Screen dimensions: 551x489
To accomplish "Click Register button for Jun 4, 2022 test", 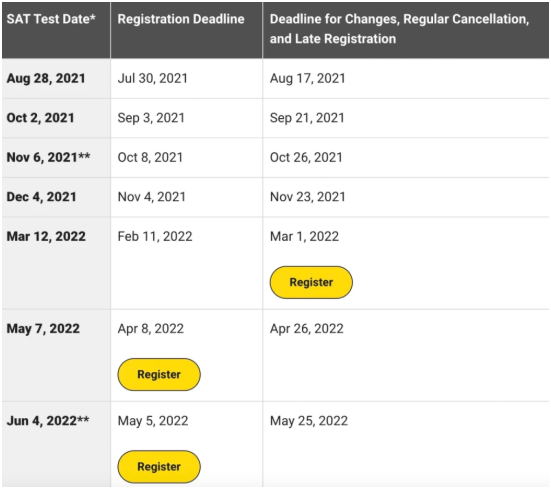I will tap(159, 467).
